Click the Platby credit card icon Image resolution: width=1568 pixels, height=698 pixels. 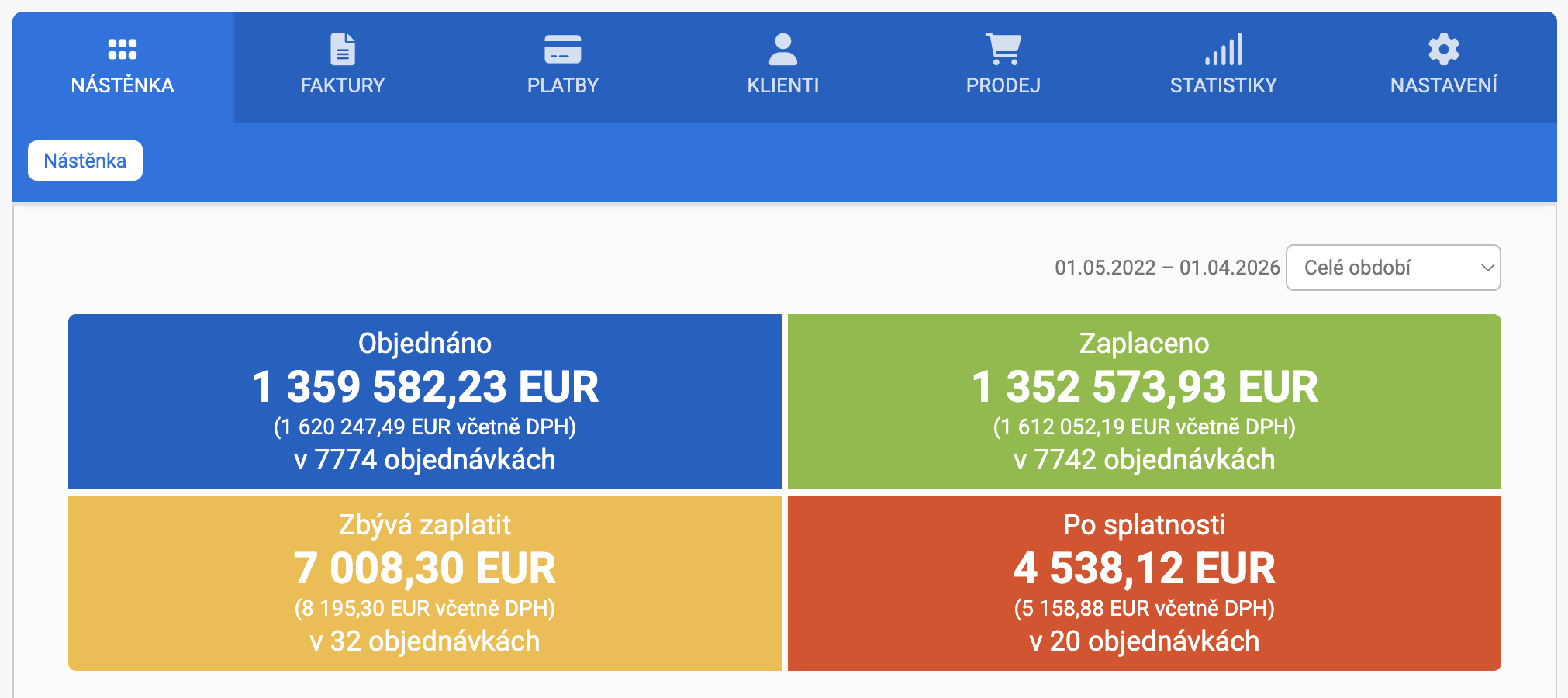click(x=562, y=50)
